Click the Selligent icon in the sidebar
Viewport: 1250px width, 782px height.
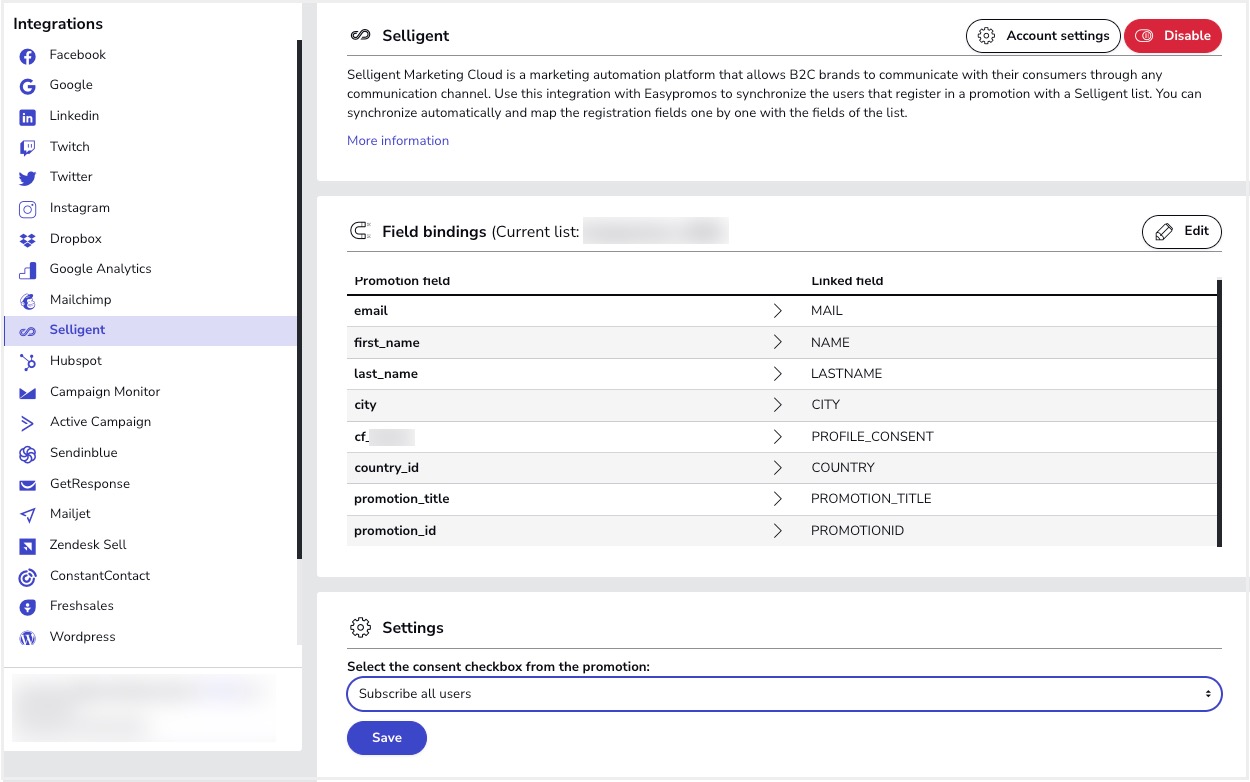28,331
